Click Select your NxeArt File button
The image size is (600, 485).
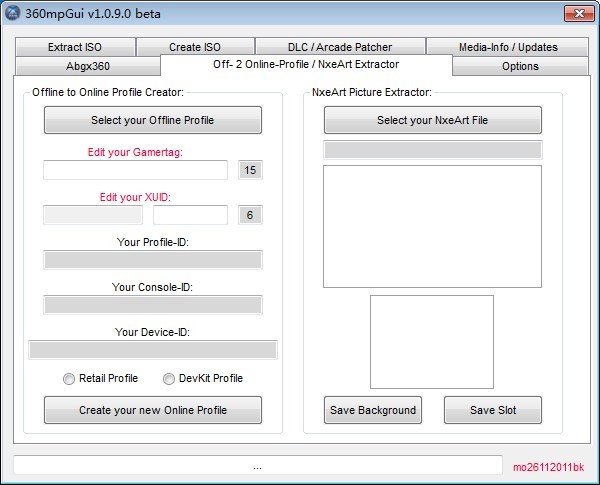(433, 120)
